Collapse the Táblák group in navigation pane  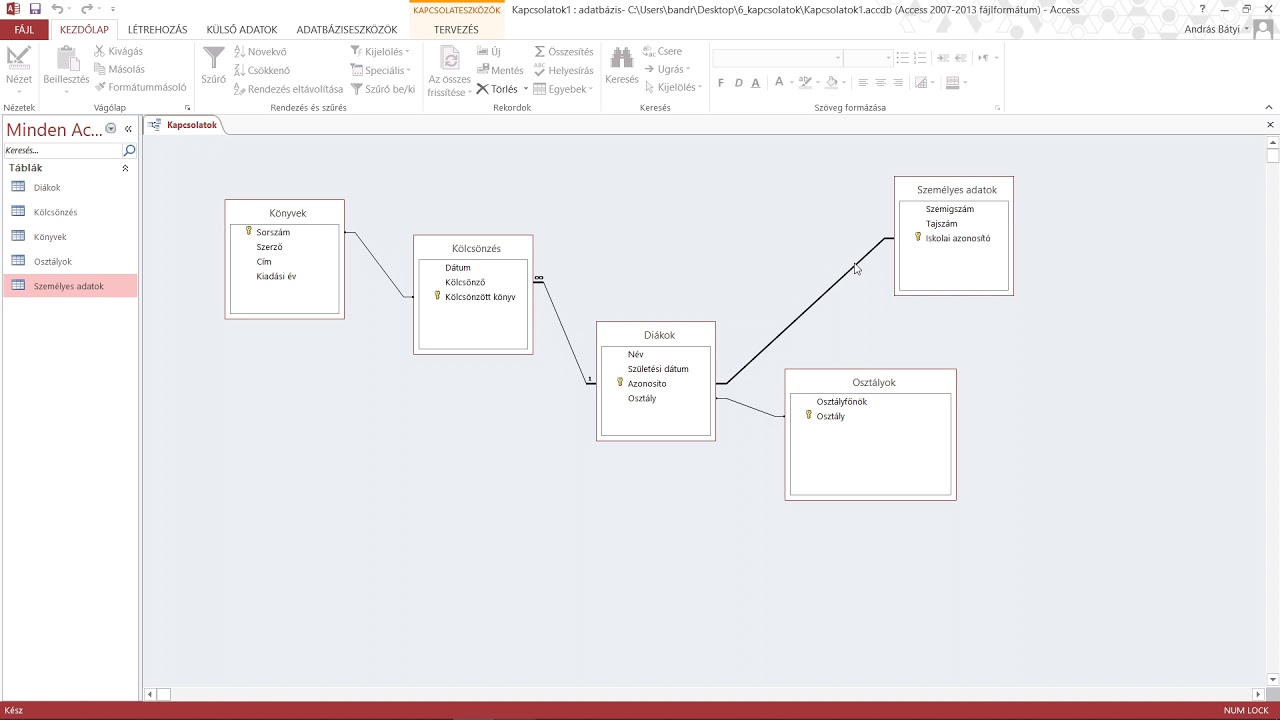(125, 168)
